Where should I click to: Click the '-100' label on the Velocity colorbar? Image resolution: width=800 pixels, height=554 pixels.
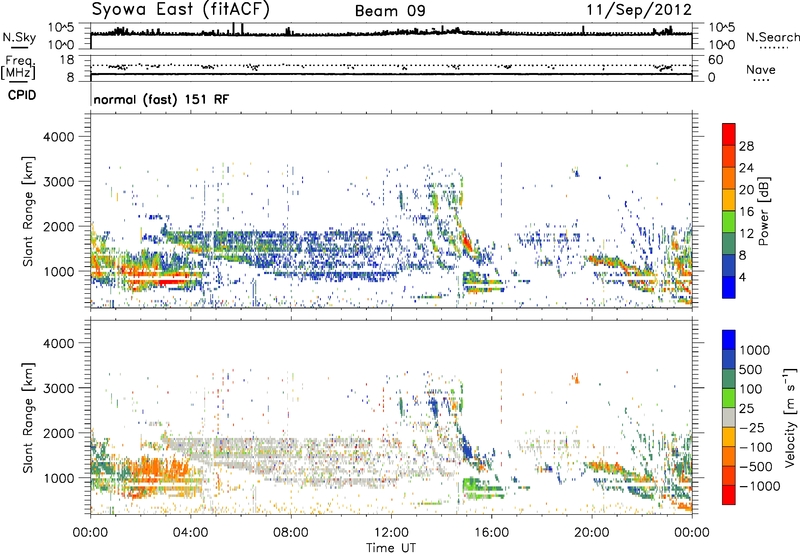pyautogui.click(x=756, y=447)
